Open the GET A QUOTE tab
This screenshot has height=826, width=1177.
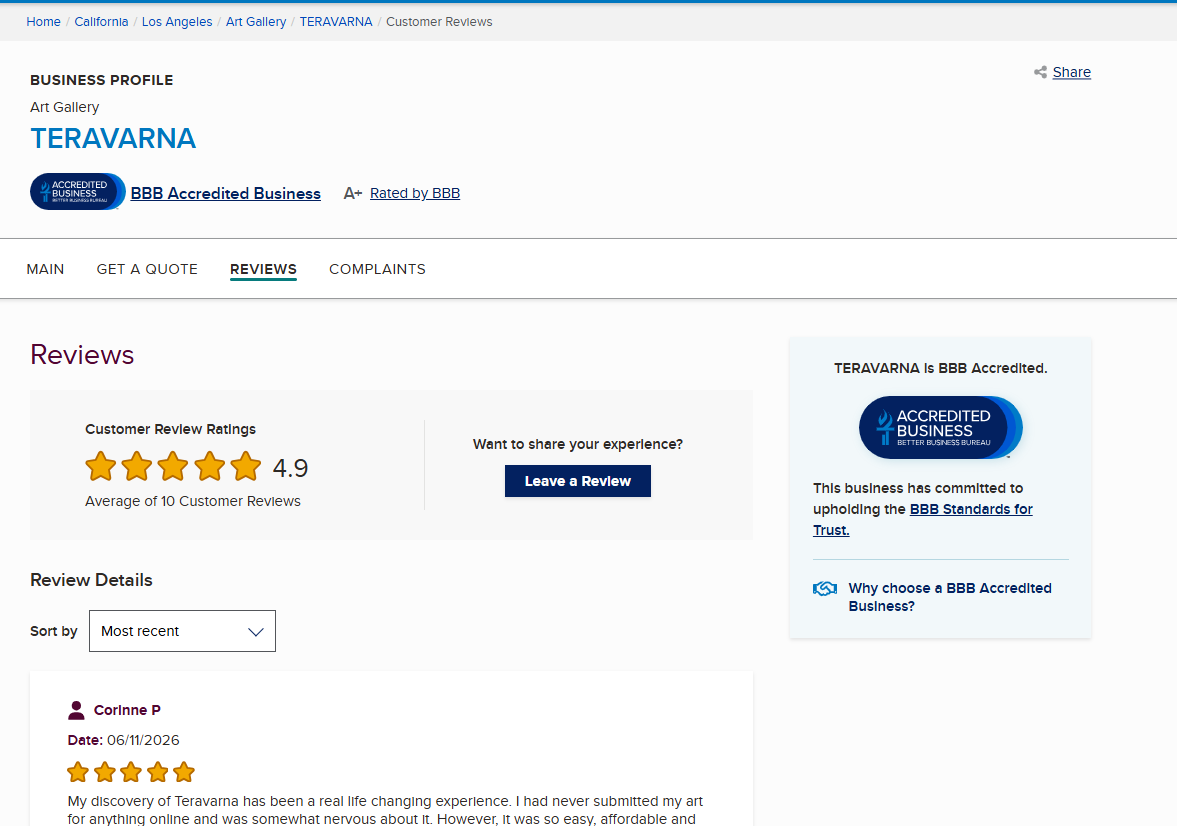click(x=147, y=269)
